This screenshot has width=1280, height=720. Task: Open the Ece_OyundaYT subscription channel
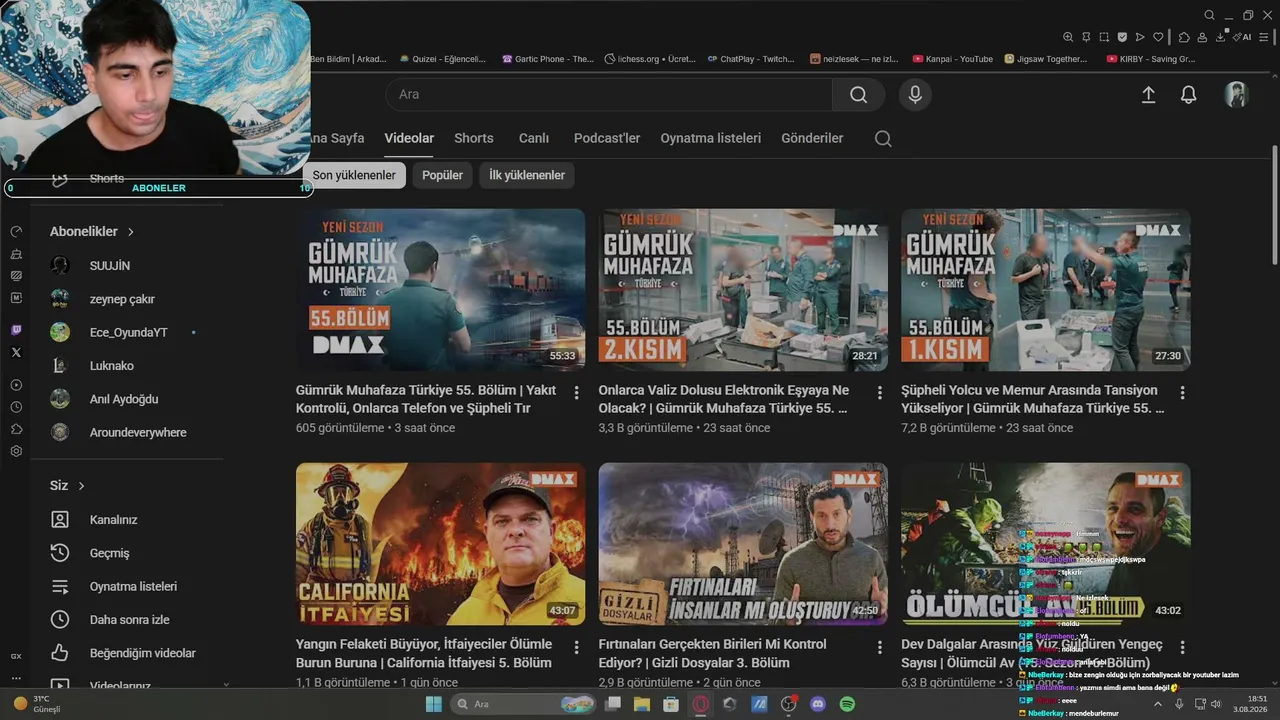[x=127, y=332]
